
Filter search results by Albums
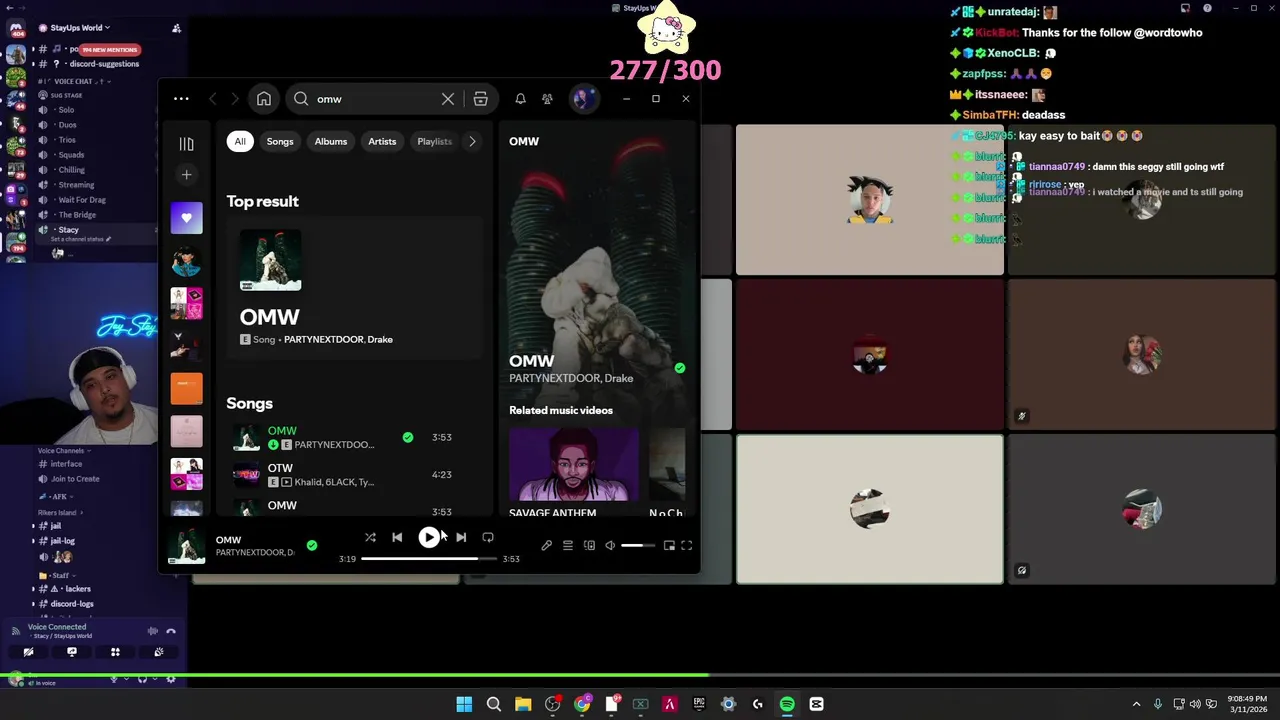tap(331, 141)
